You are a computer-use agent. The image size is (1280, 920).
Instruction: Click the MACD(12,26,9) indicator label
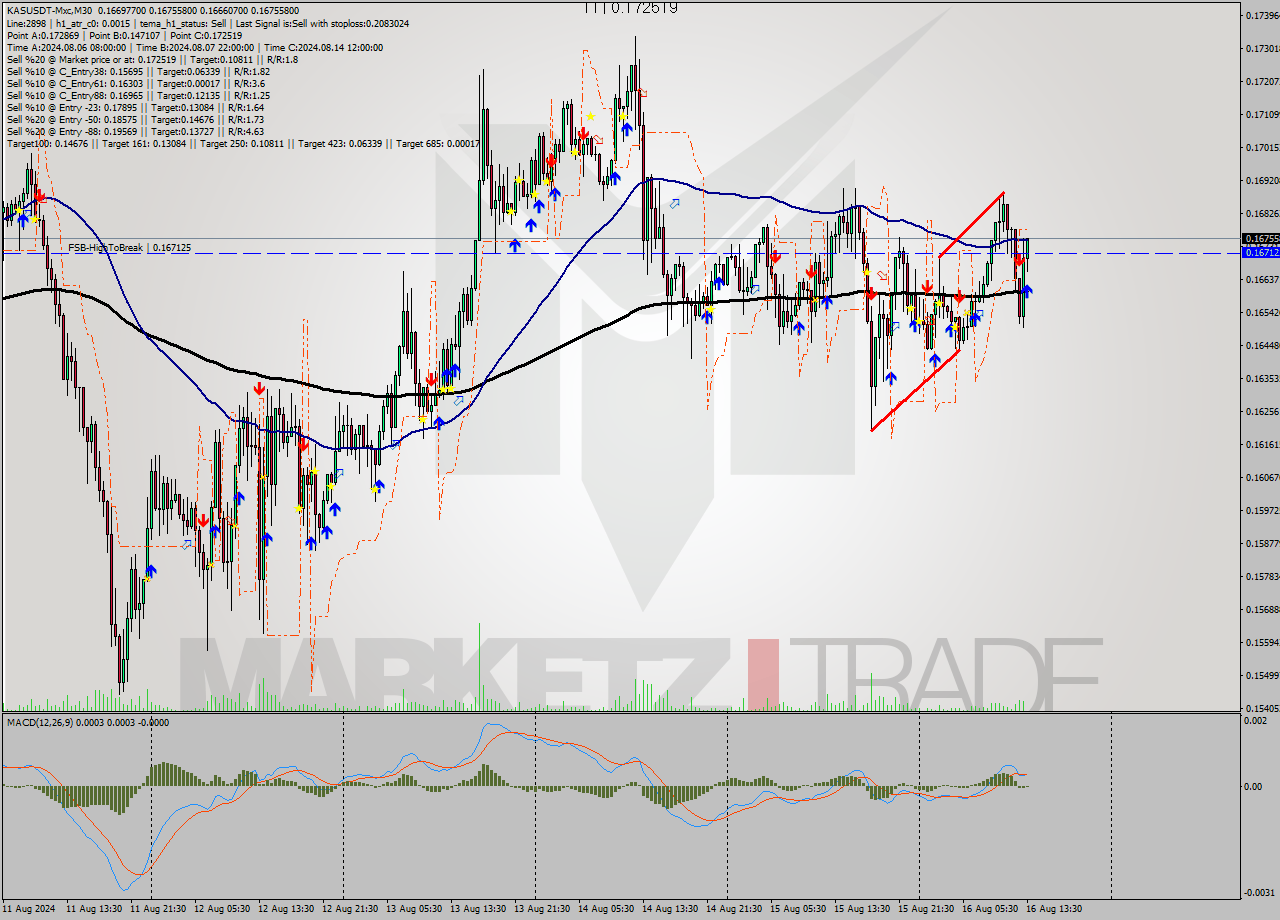[x=88, y=722]
